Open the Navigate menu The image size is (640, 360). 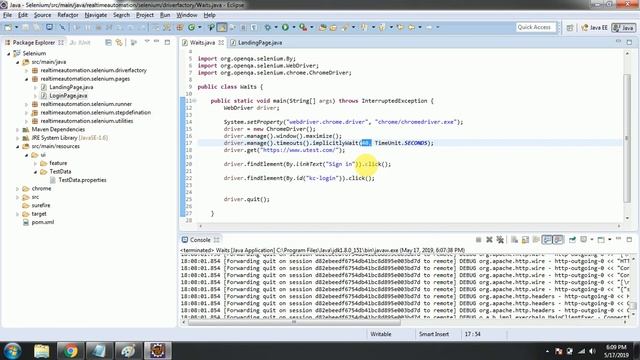(96, 15)
